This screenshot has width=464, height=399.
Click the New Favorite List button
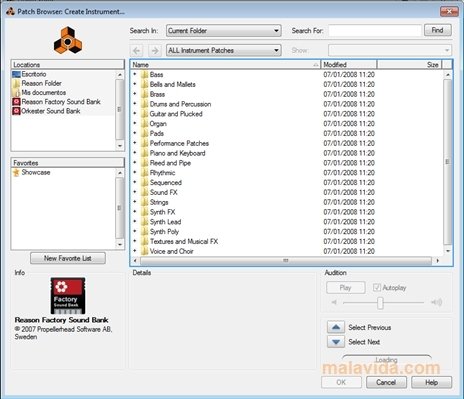coord(68,258)
